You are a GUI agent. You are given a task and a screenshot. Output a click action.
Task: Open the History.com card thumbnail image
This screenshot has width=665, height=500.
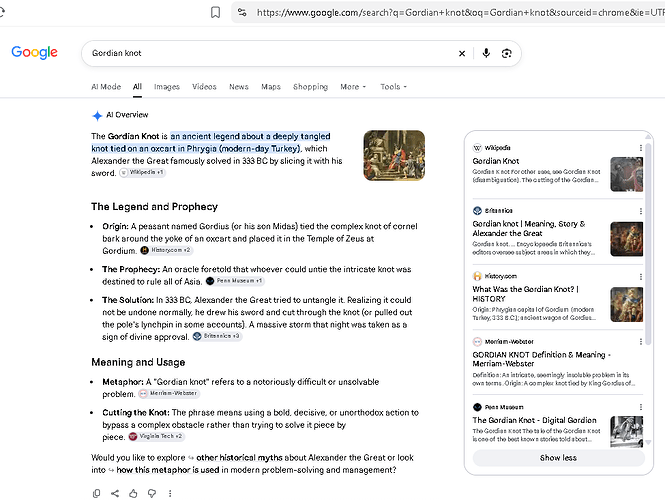626,304
